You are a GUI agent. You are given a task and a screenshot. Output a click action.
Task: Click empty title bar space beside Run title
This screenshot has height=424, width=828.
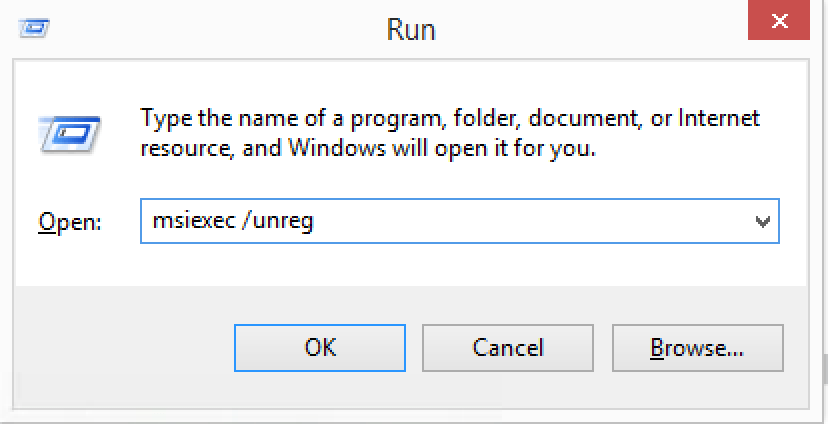click(x=580, y=28)
